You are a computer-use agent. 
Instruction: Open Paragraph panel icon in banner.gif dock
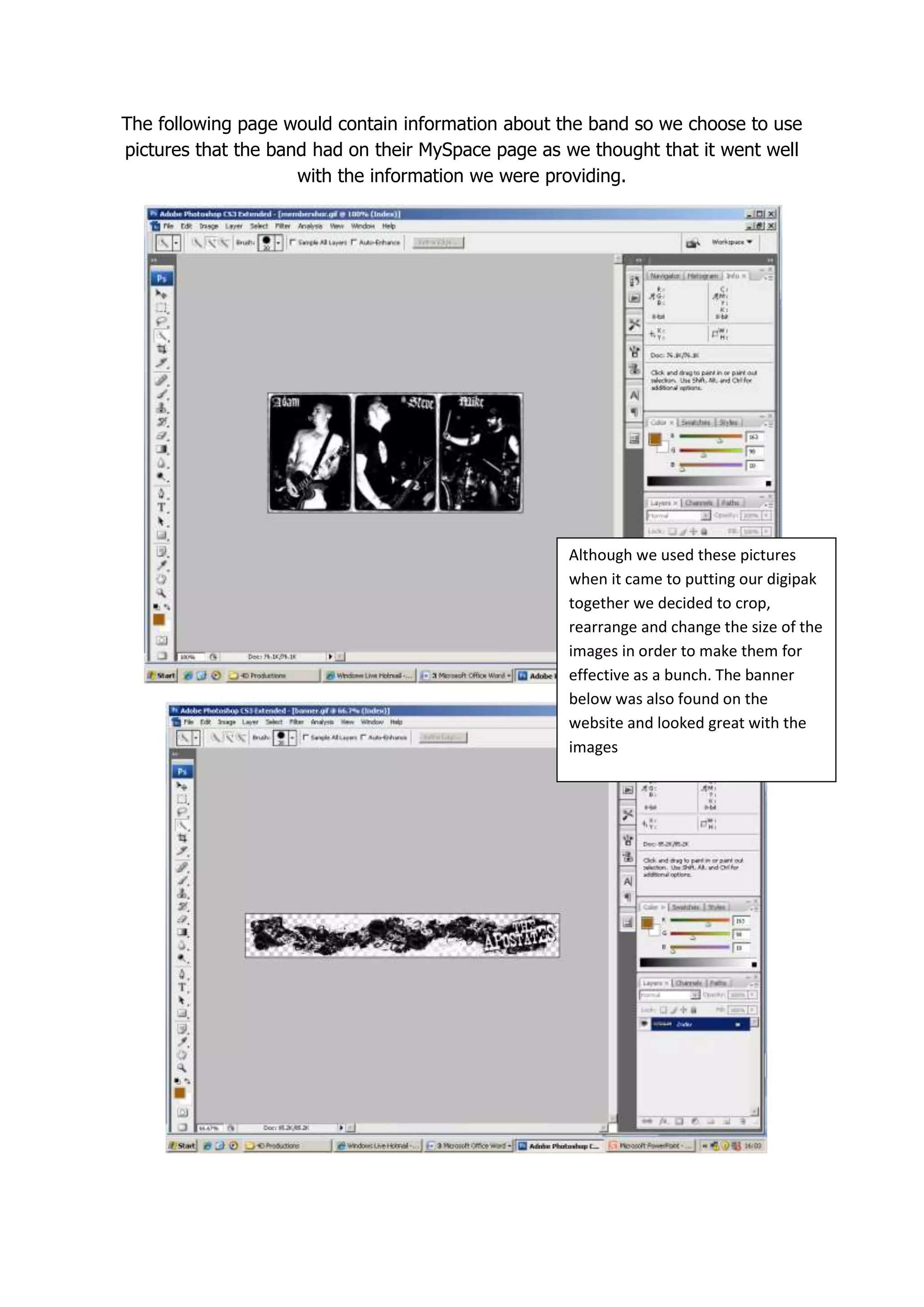coord(628,898)
